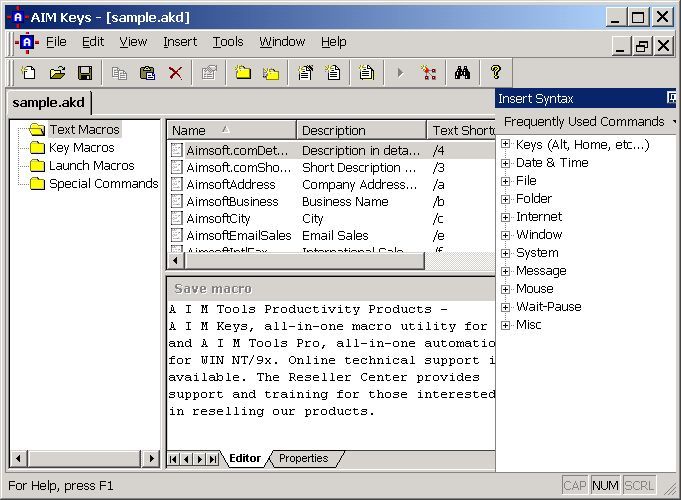Viewport: 681px width, 500px height.
Task: Open the Tools menu
Action: (x=228, y=42)
